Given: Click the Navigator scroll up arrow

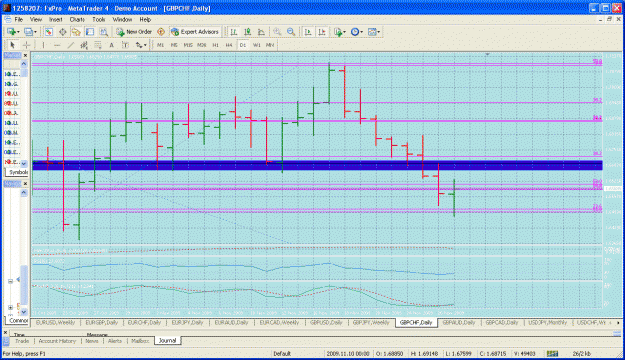Looking at the screenshot, I should pyautogui.click(x=24, y=193).
